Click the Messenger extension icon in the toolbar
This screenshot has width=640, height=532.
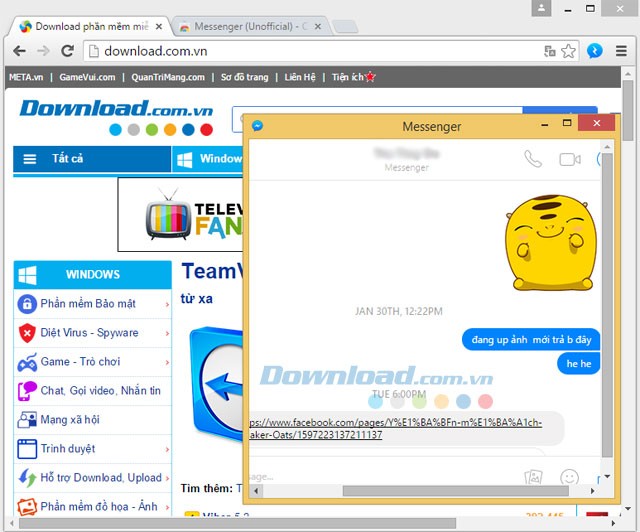595,51
